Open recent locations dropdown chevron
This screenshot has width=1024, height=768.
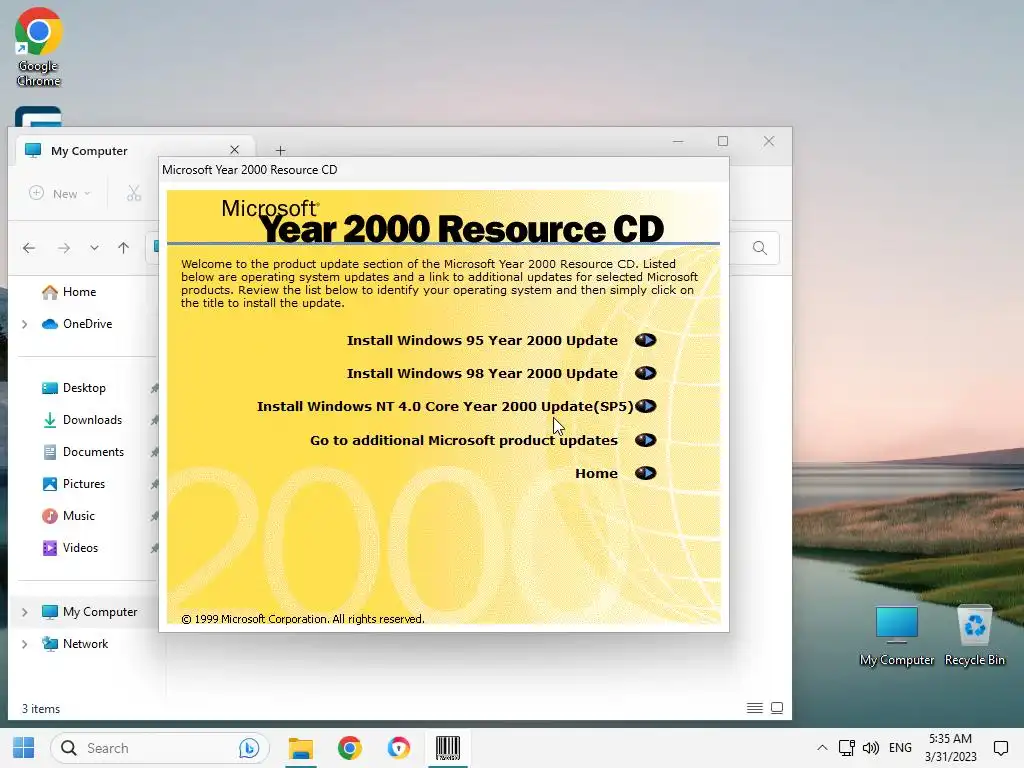pyautogui.click(x=95, y=248)
